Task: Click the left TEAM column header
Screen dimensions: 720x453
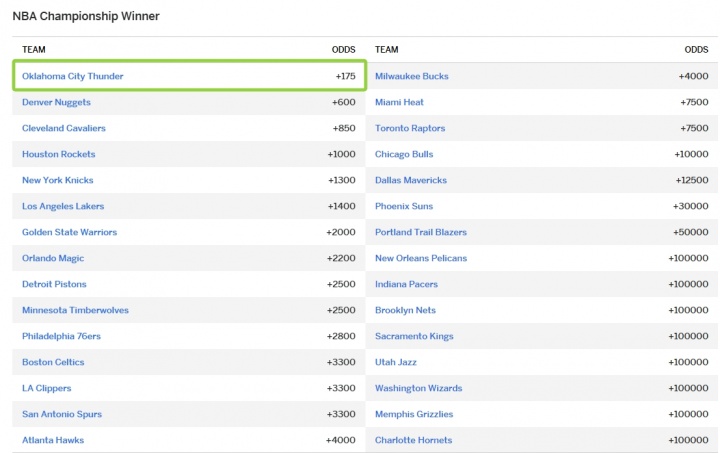Action: (x=34, y=49)
